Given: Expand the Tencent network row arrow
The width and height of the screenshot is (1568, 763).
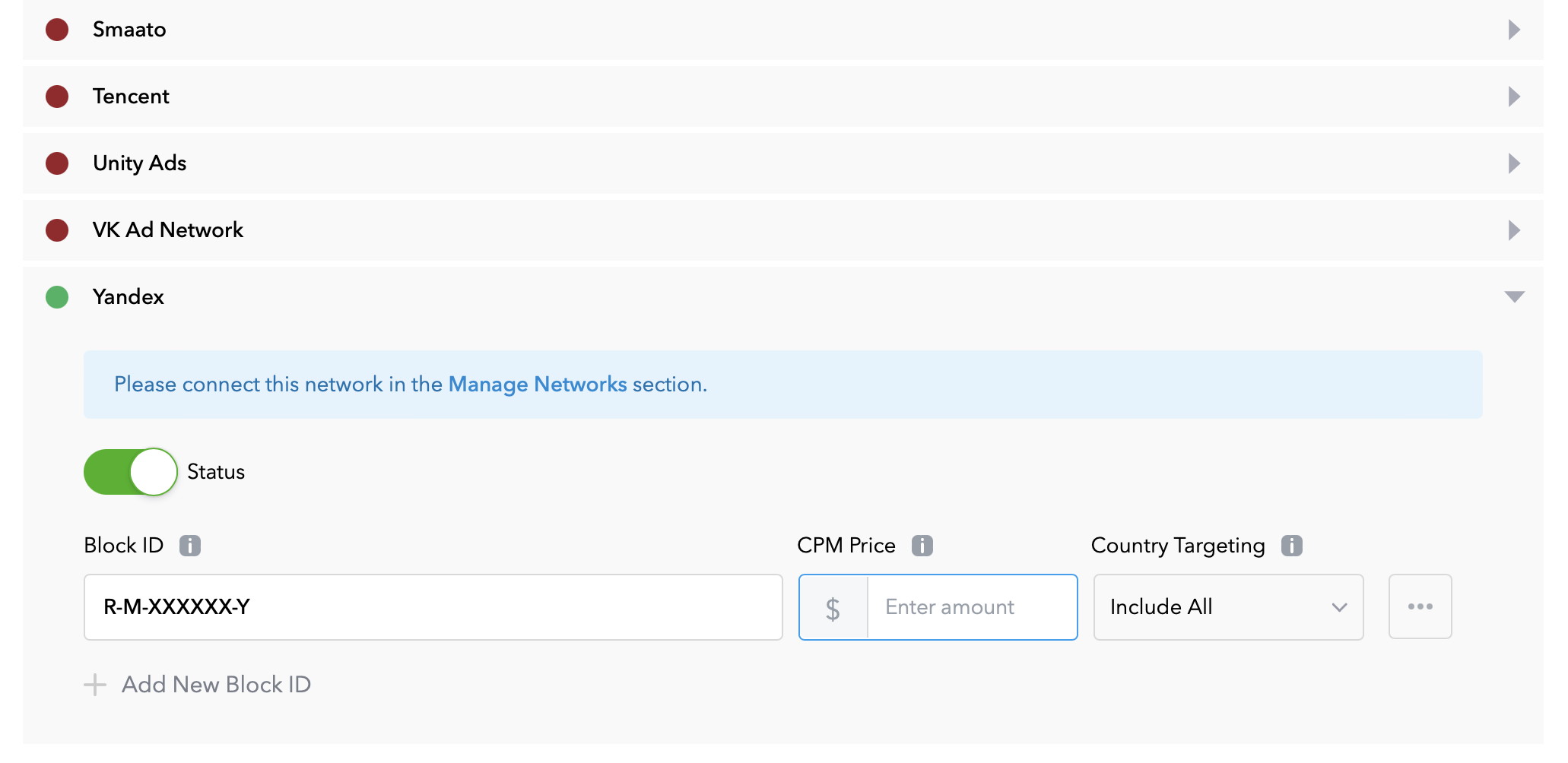Looking at the screenshot, I should 1514,97.
